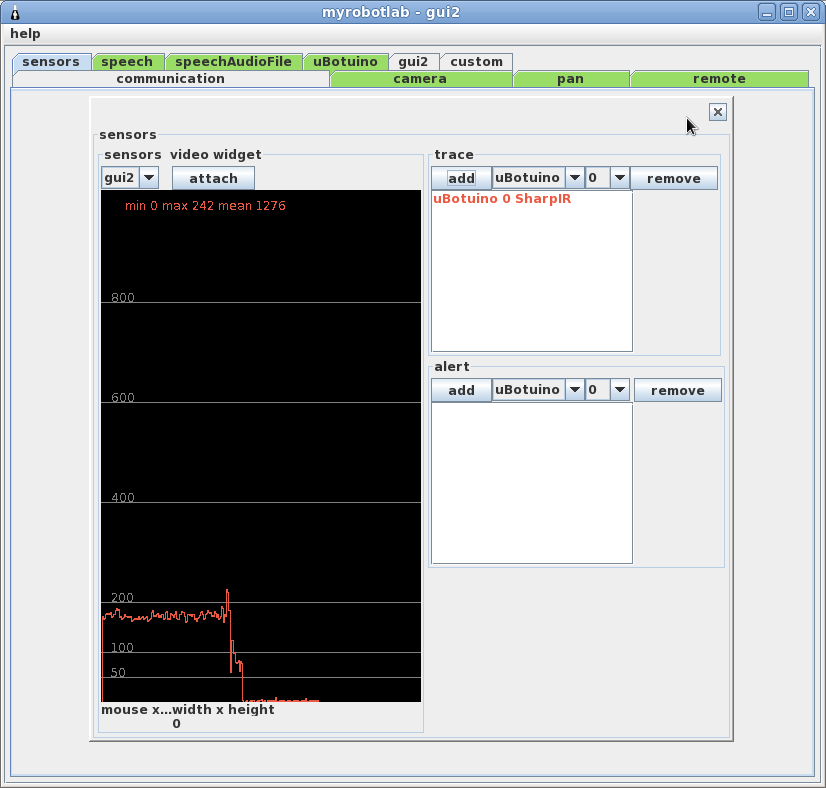Open the pan tab
The image size is (826, 788).
[x=571, y=79]
